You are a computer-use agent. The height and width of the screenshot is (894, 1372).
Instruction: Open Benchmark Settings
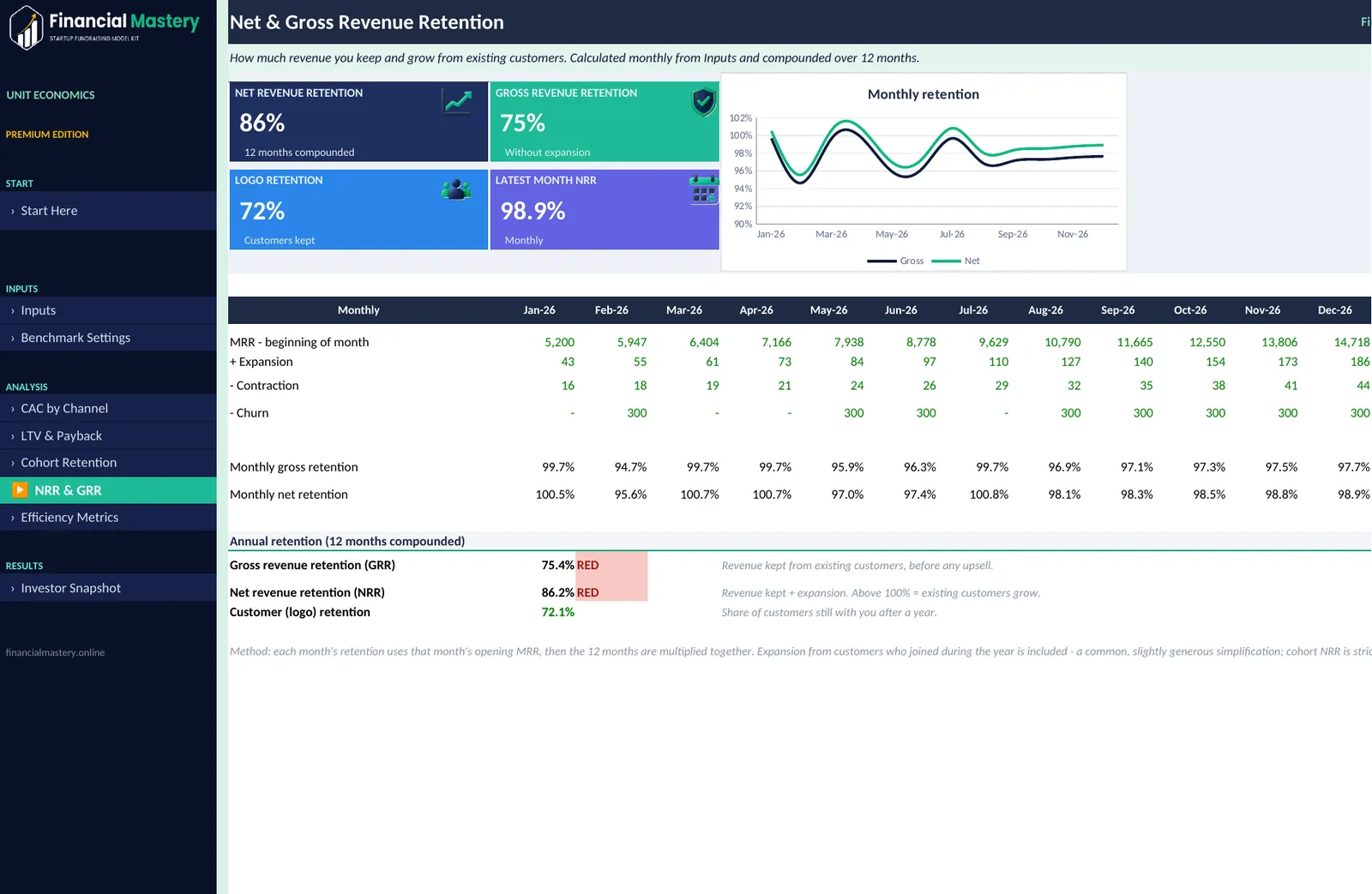click(108, 338)
